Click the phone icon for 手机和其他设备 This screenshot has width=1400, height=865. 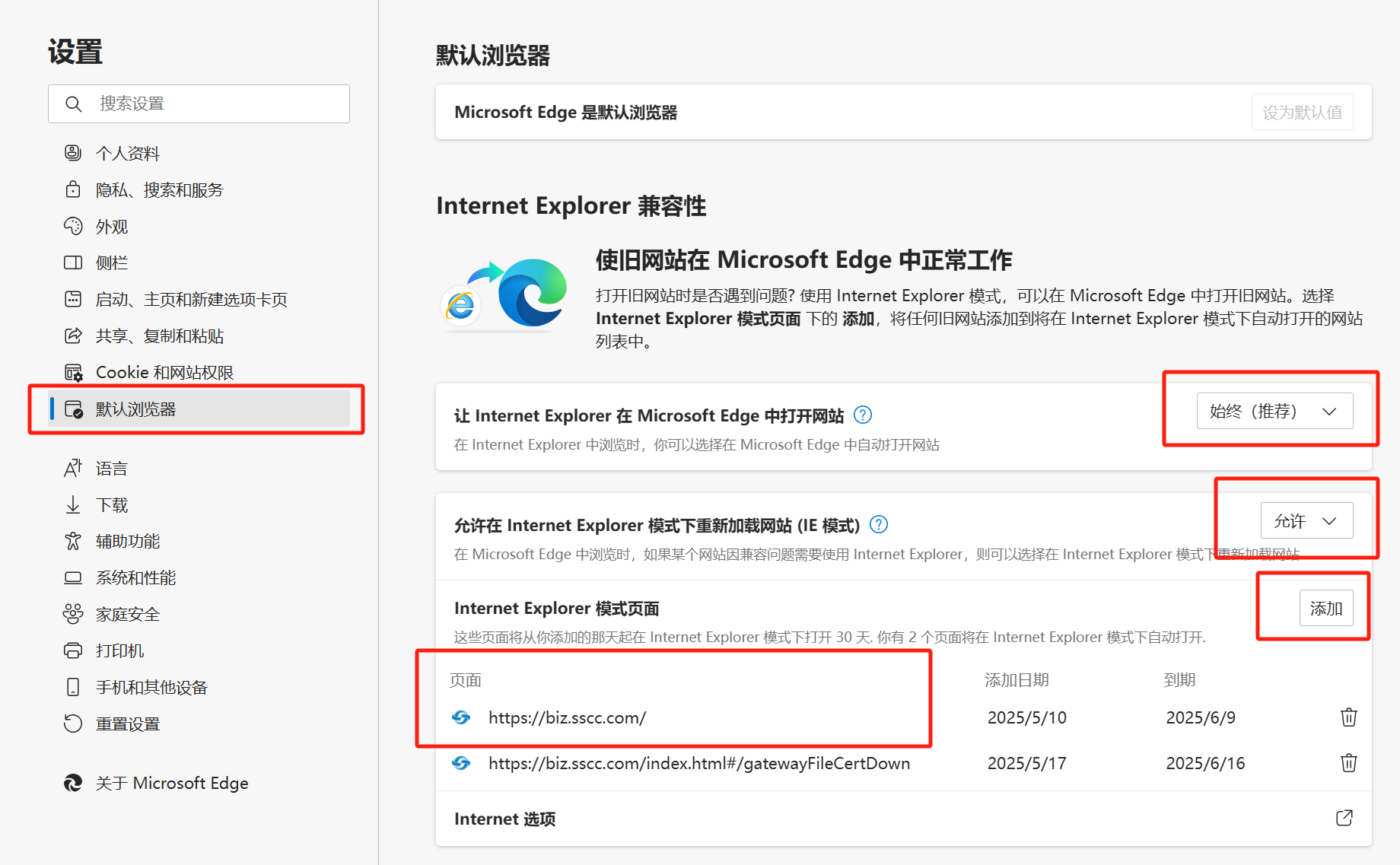coord(73,687)
